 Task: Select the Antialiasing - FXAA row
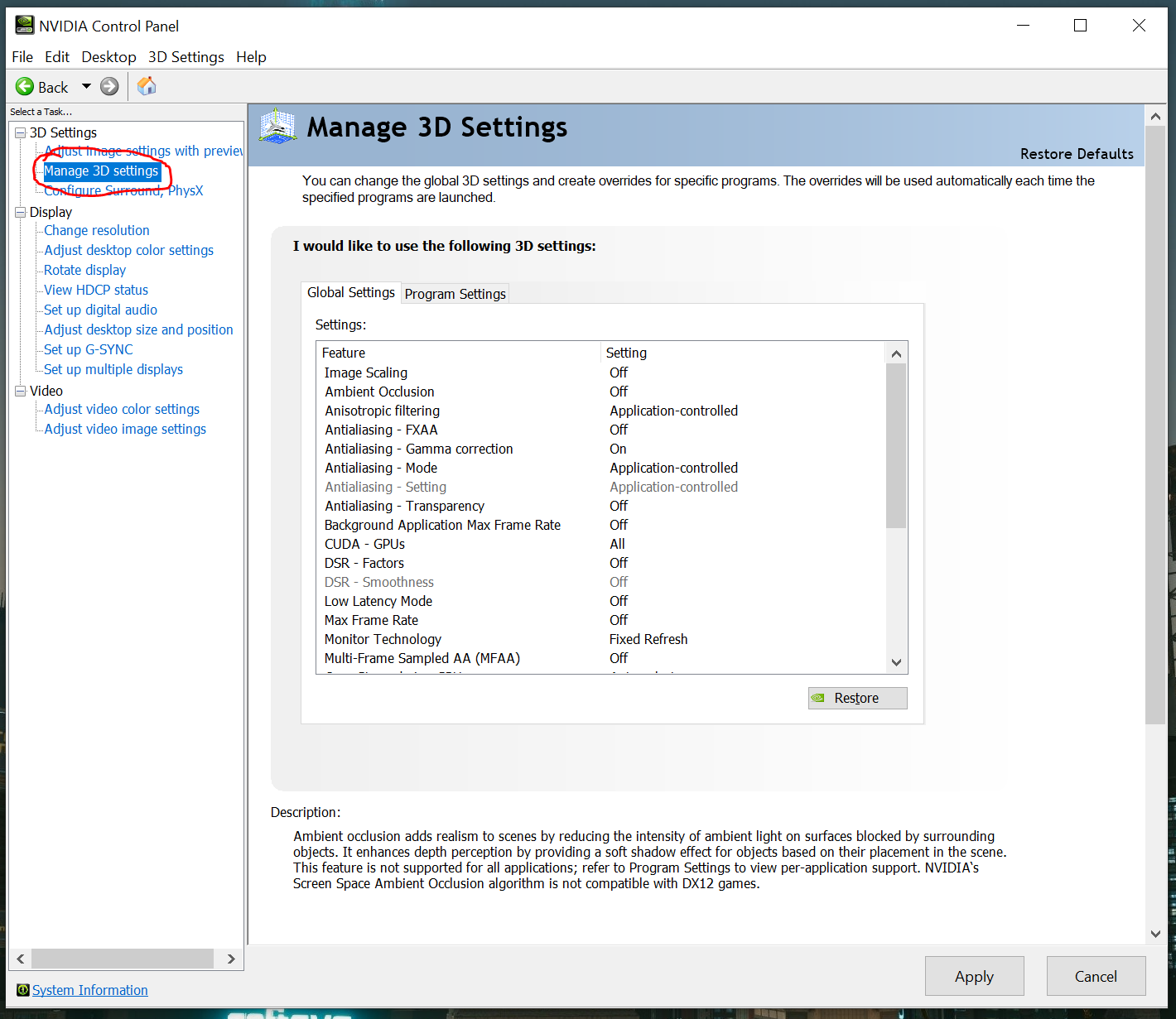tap(601, 430)
